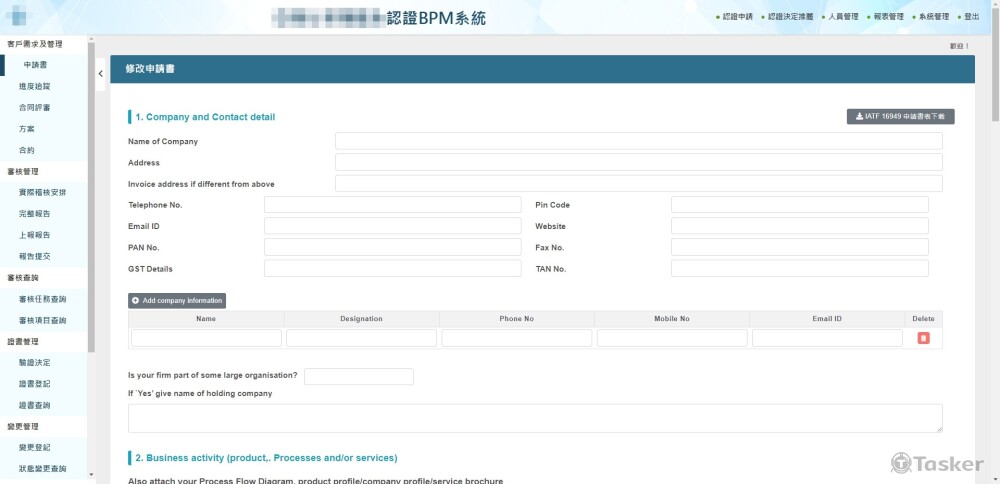Image resolution: width=1000 pixels, height=484 pixels.
Task: Open 實際稽核安排 in the sidebar
Action: coord(42,193)
